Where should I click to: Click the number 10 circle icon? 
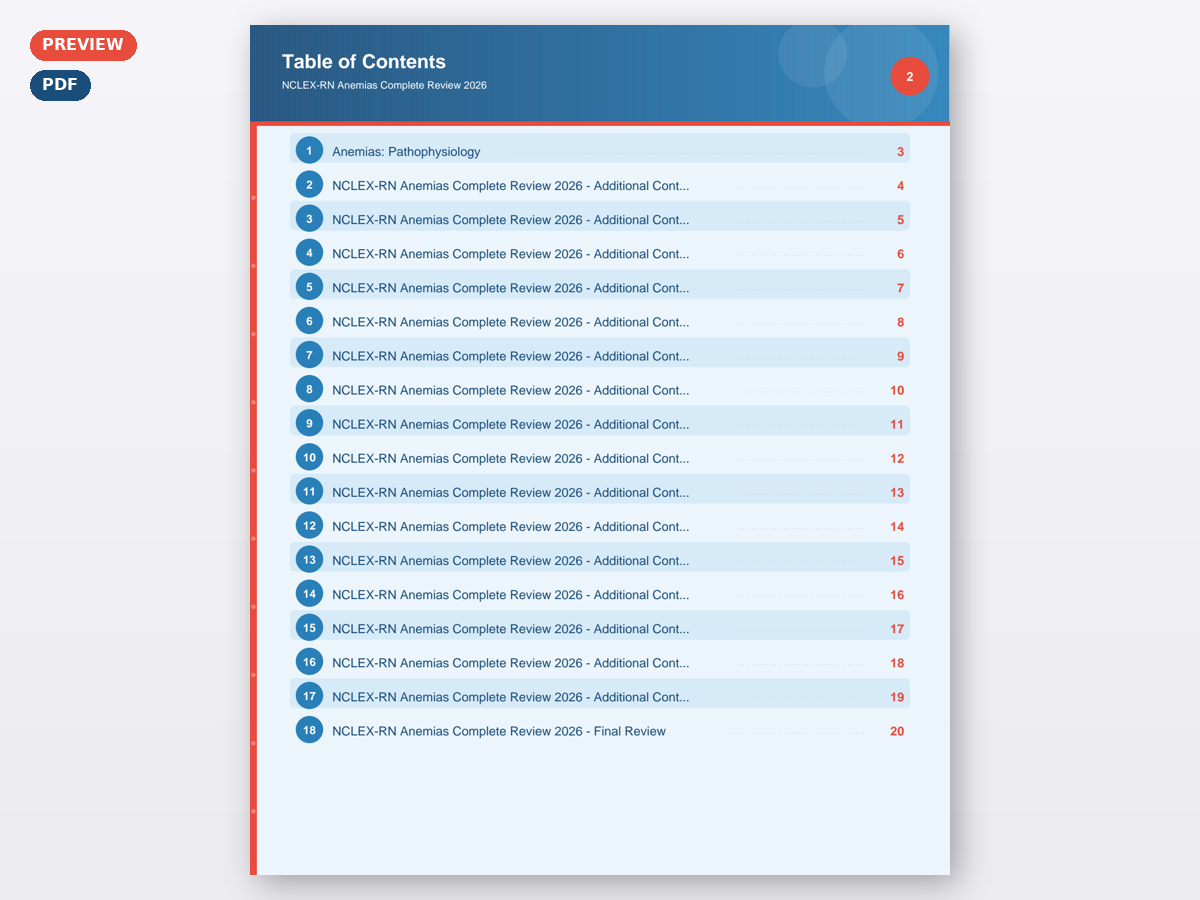(x=309, y=458)
